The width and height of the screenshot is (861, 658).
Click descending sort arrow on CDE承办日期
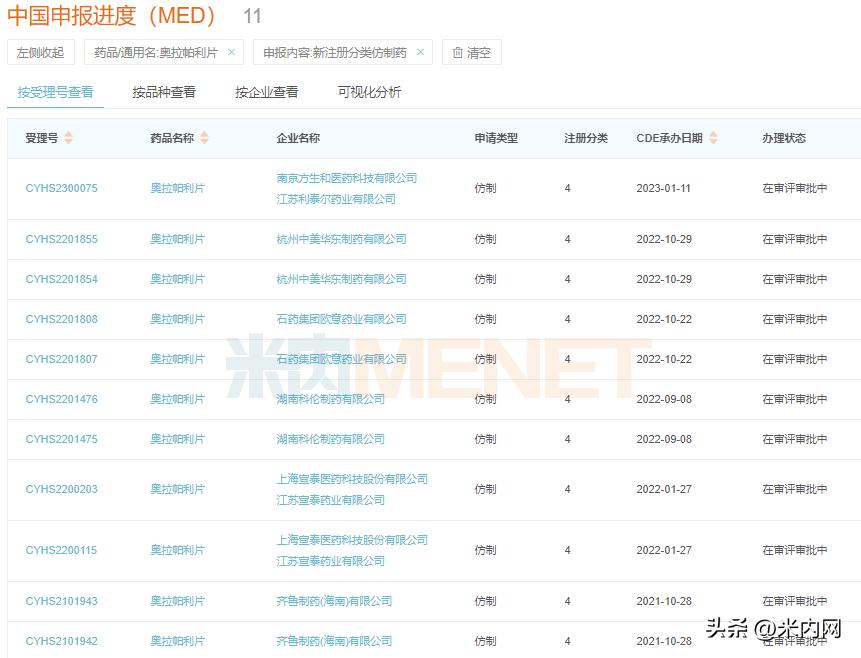(x=712, y=142)
